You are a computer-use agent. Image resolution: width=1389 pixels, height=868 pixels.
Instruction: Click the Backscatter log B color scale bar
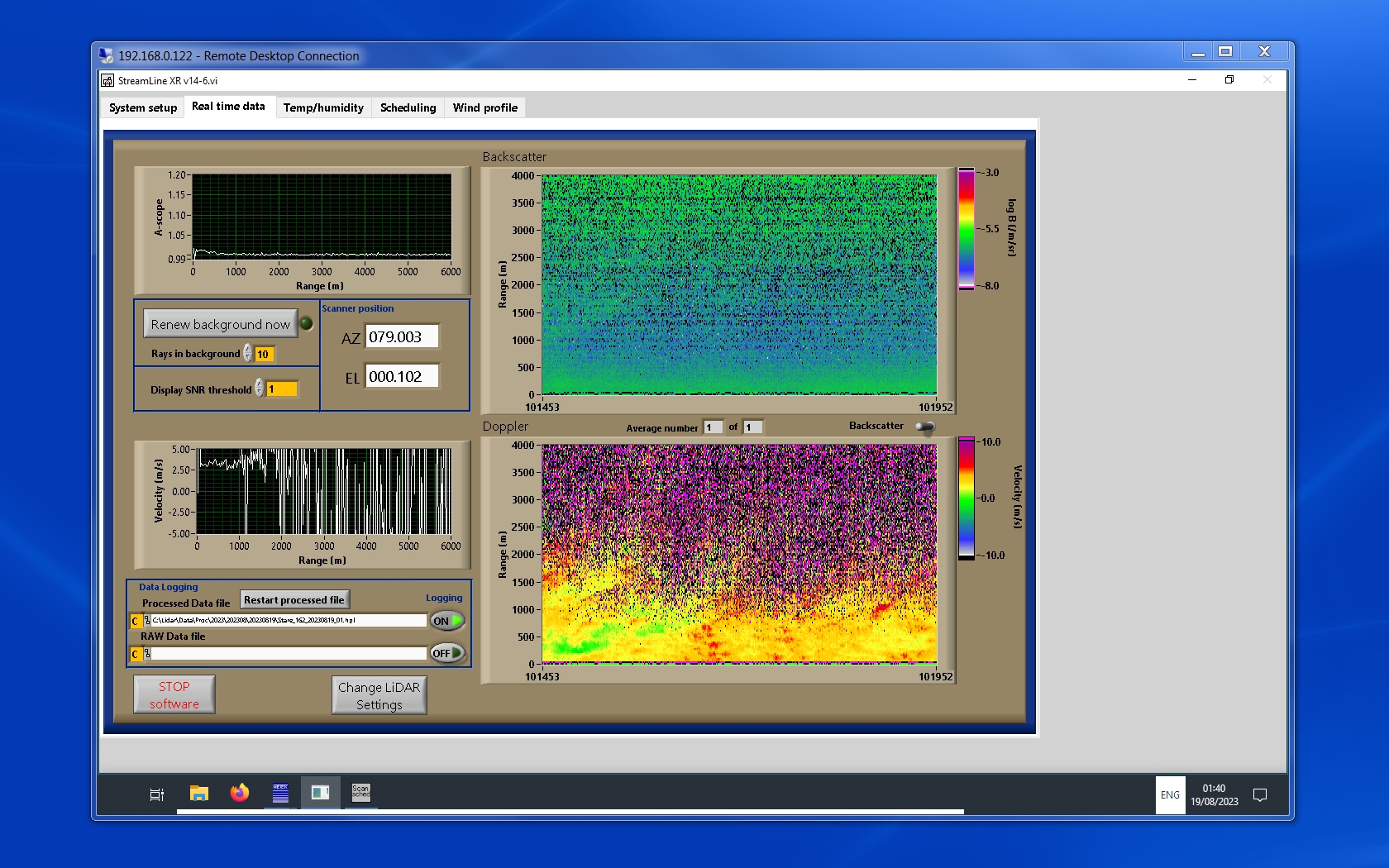click(966, 229)
